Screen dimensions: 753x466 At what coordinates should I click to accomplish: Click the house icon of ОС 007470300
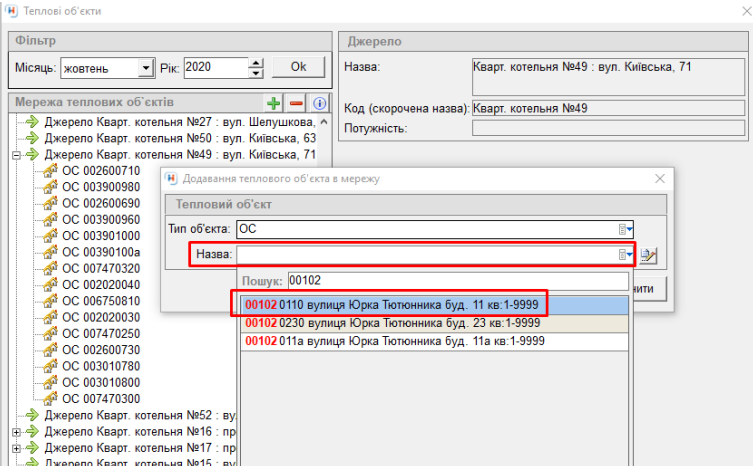click(x=51, y=398)
